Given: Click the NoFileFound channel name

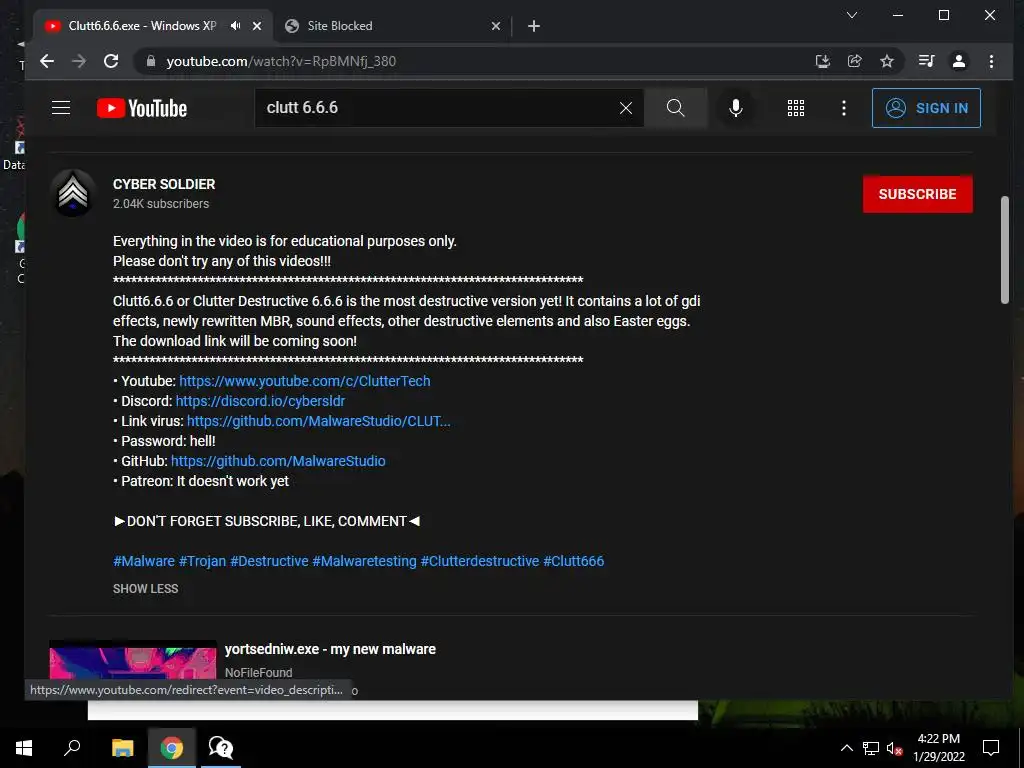Looking at the screenshot, I should (258, 673).
